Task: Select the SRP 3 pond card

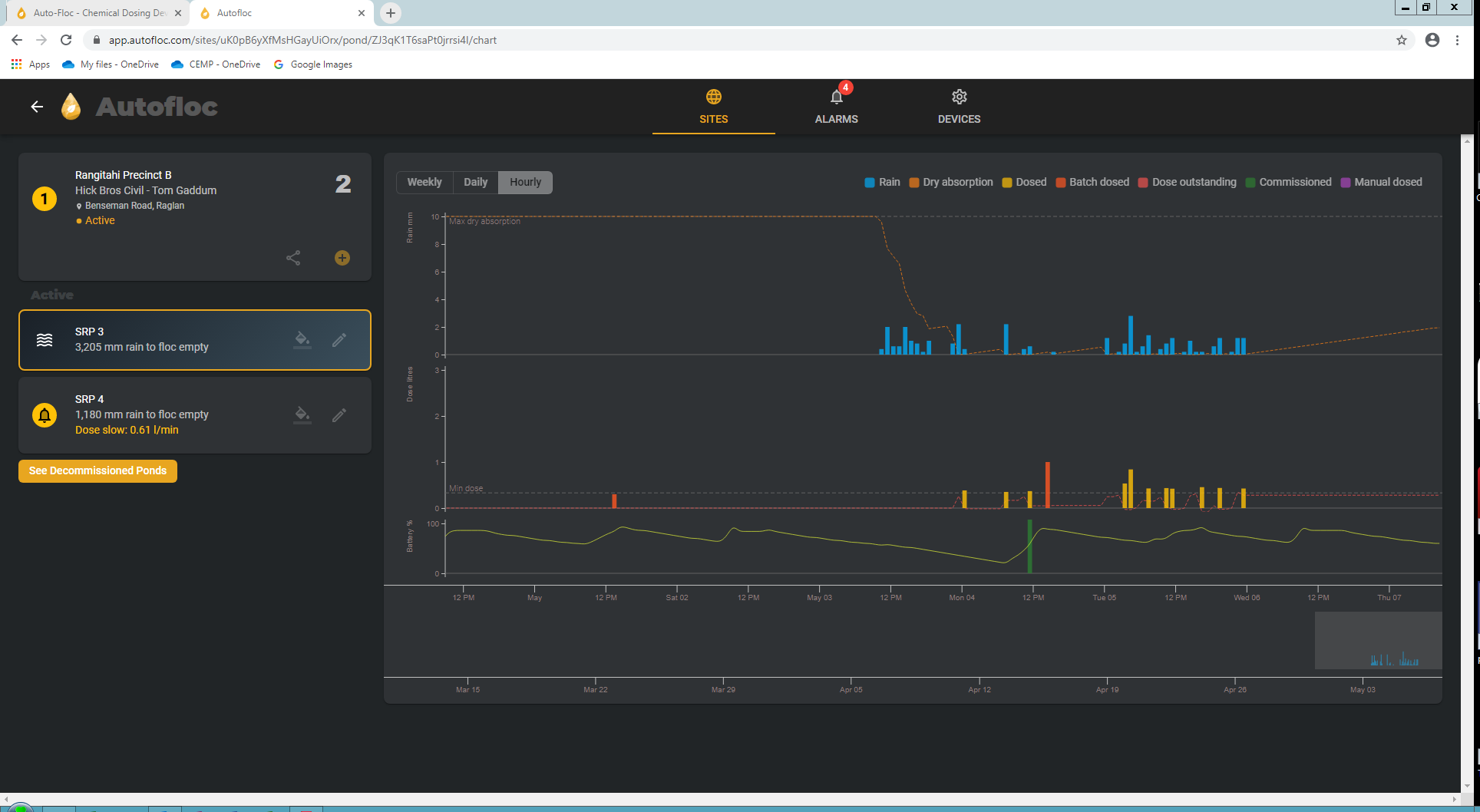Action: tap(195, 340)
